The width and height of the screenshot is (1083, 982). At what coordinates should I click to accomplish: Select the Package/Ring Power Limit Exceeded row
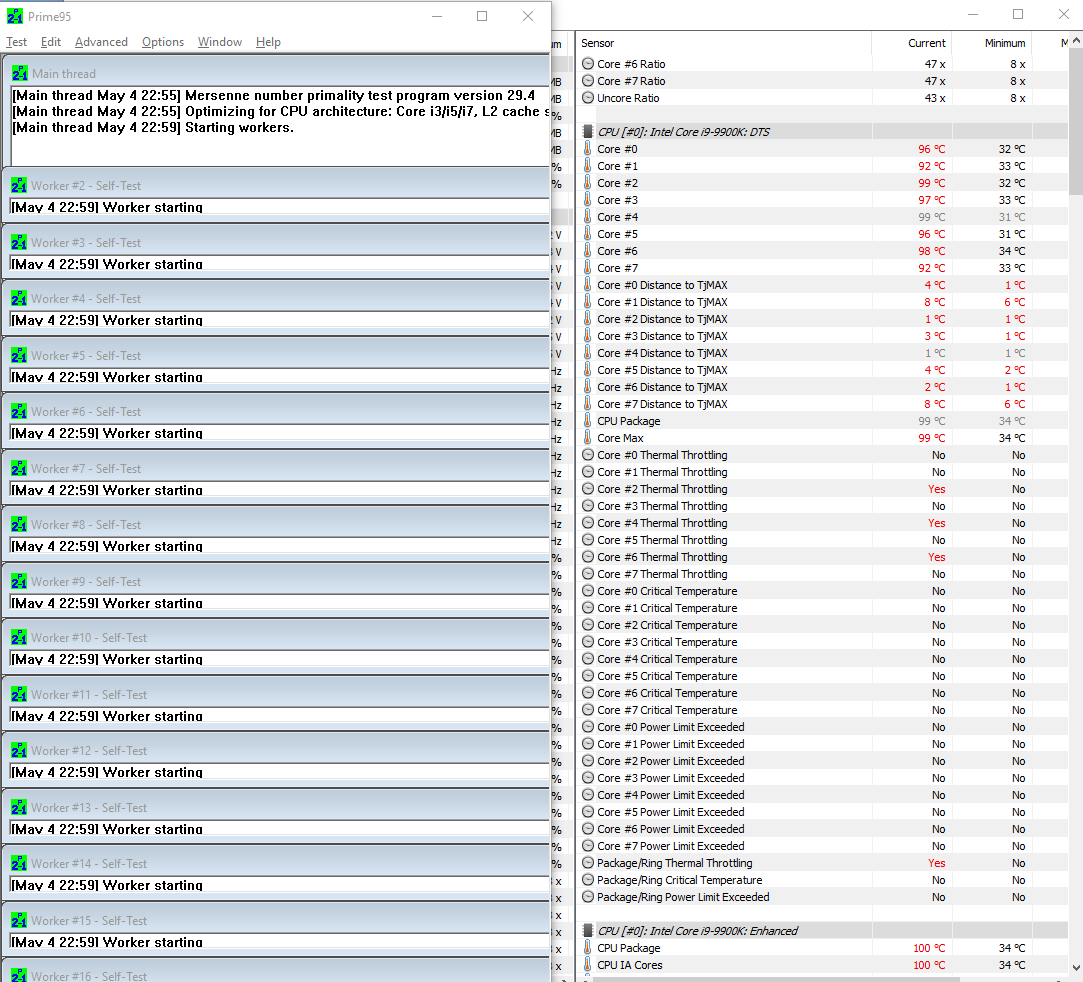coord(822,897)
